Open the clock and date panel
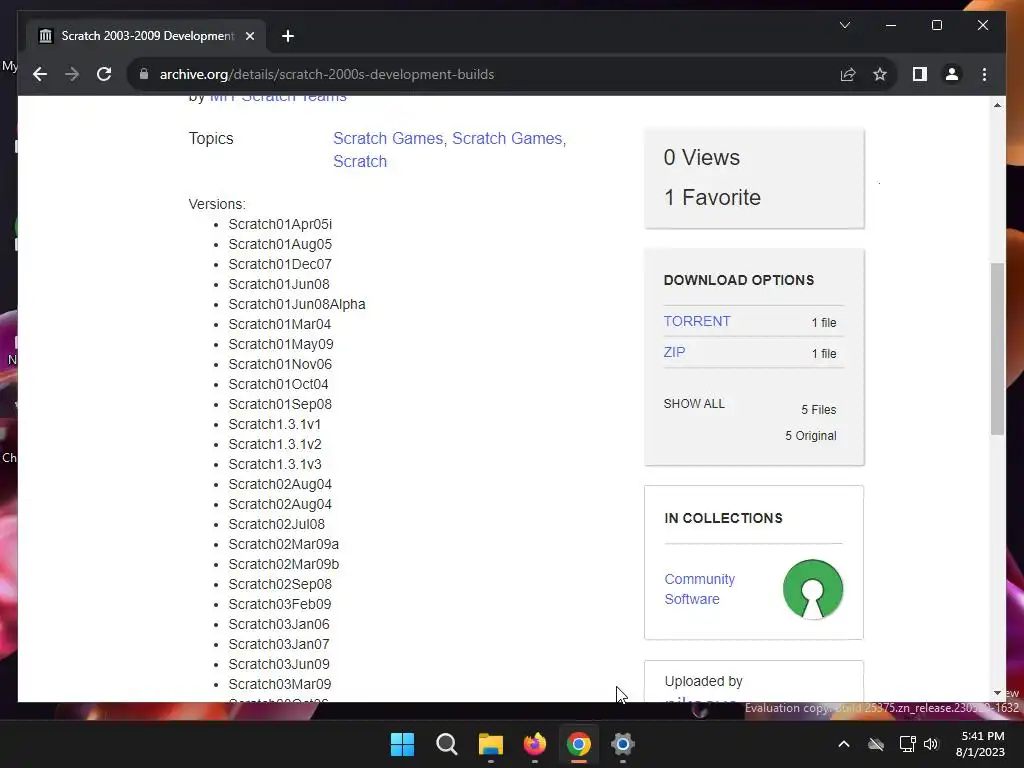Viewport: 1024px width, 768px height. pyautogui.click(x=981, y=744)
